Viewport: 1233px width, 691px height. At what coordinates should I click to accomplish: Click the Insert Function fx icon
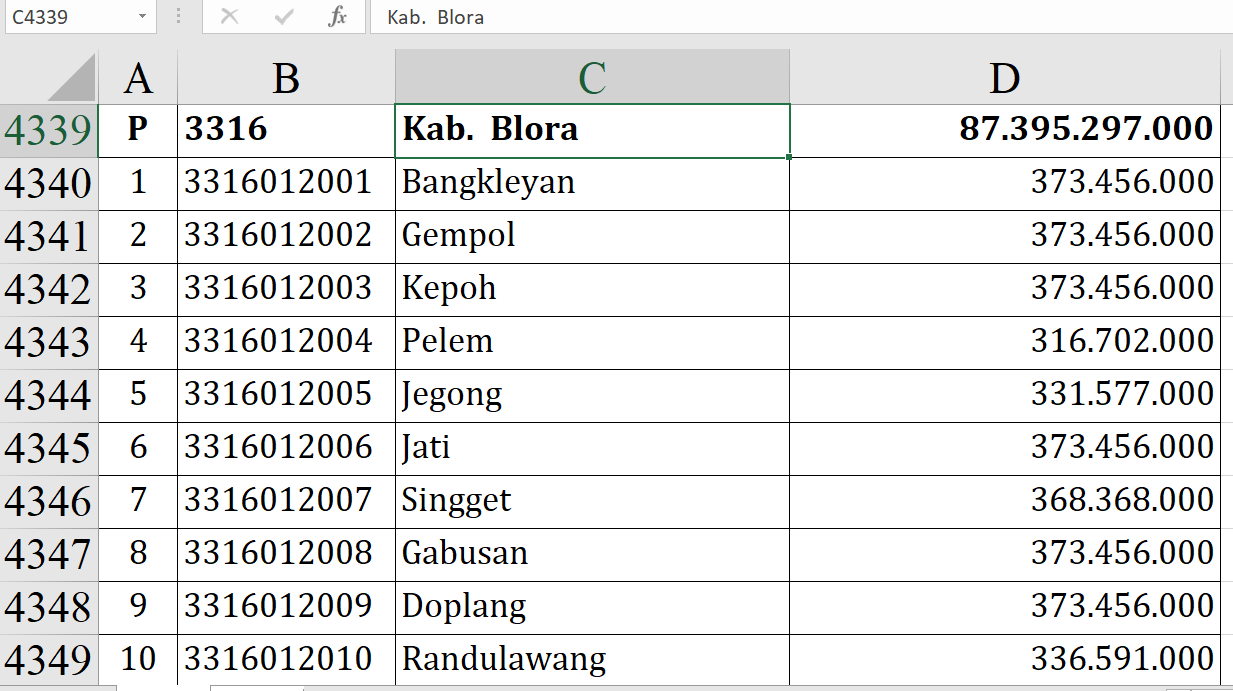coord(338,17)
